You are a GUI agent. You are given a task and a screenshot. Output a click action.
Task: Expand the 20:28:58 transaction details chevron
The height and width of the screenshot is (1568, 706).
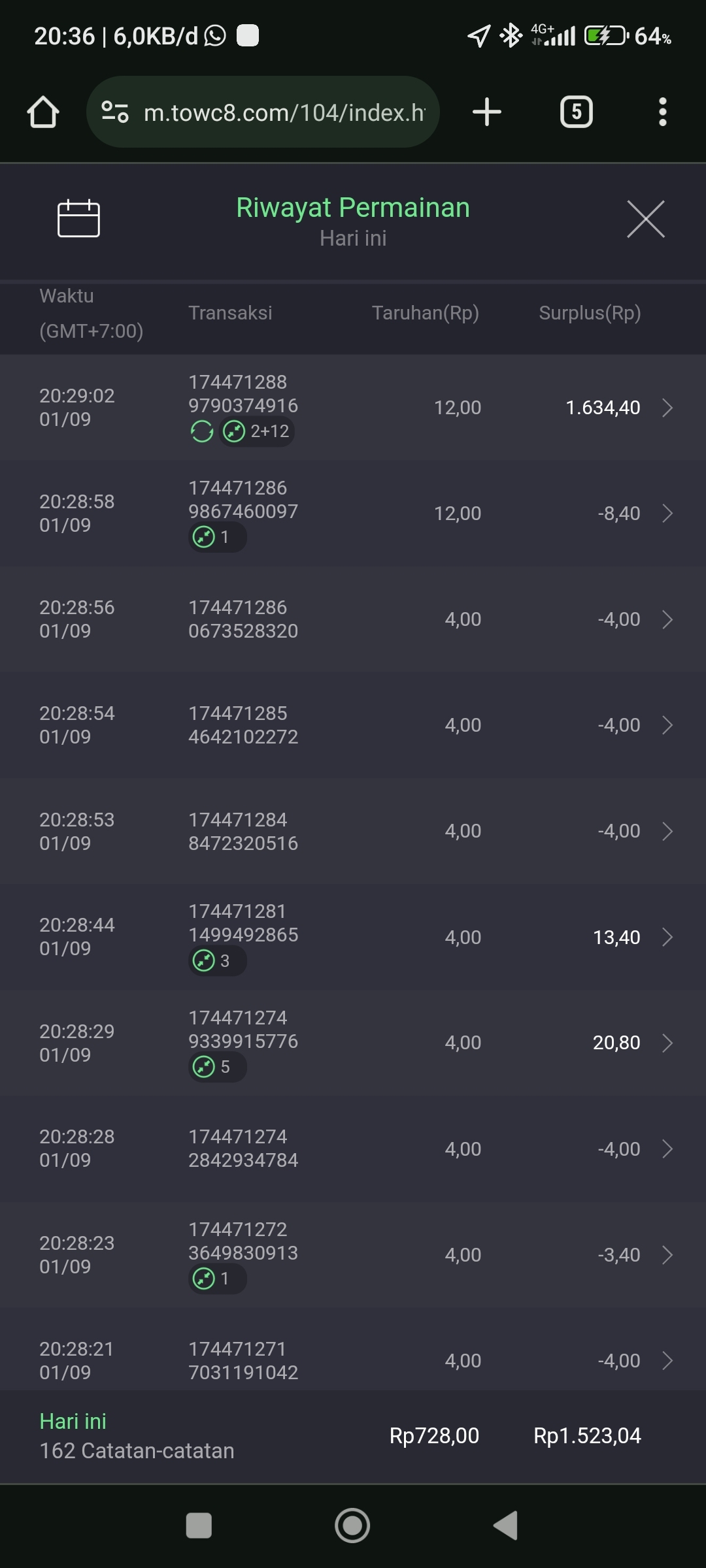coord(667,514)
